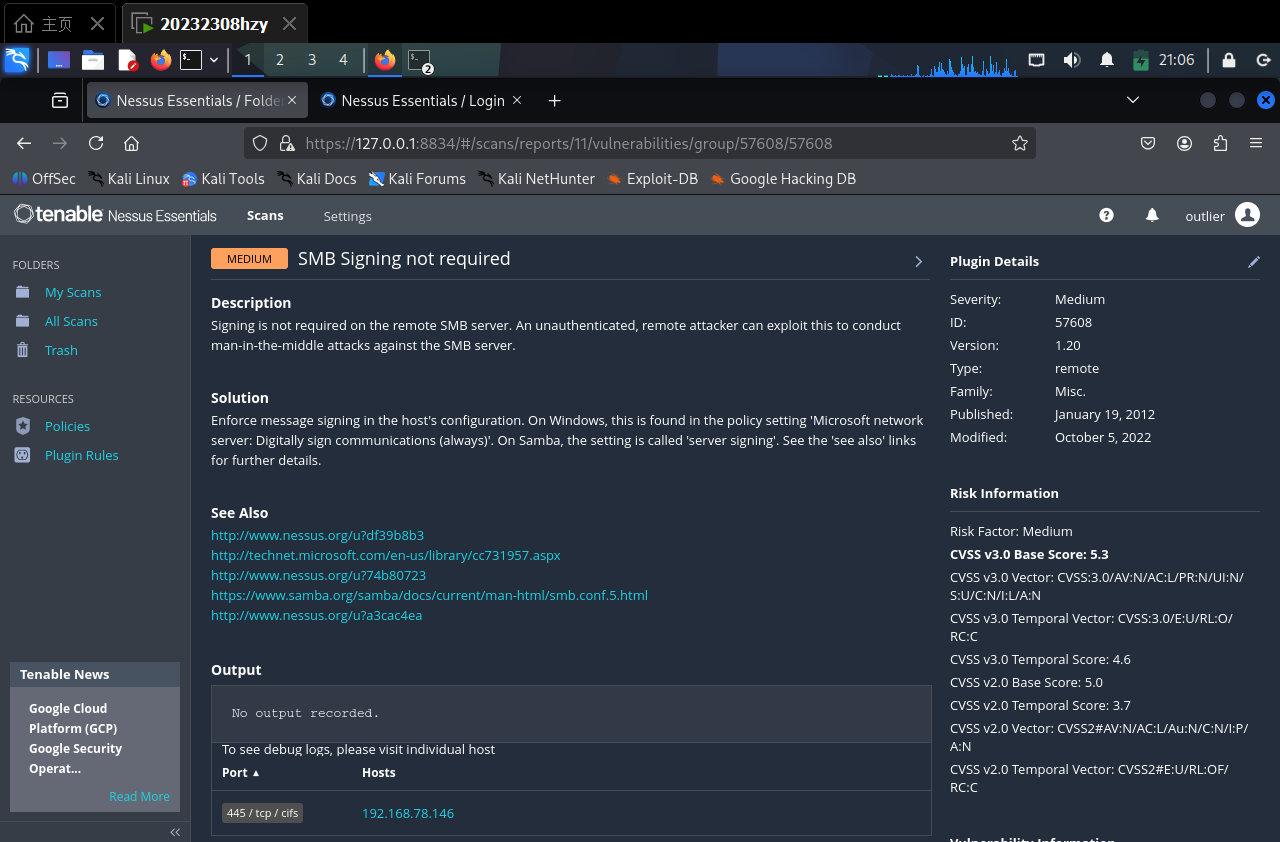Open the Settings menu
This screenshot has height=842, width=1280.
(x=347, y=216)
